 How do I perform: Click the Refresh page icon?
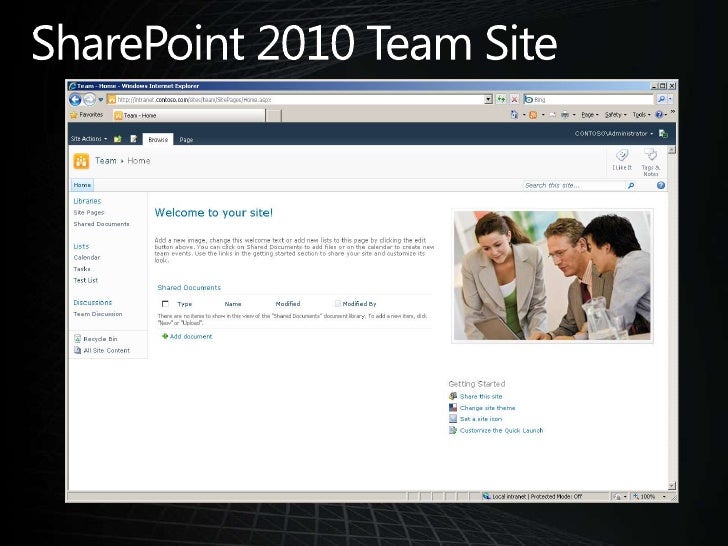click(501, 99)
